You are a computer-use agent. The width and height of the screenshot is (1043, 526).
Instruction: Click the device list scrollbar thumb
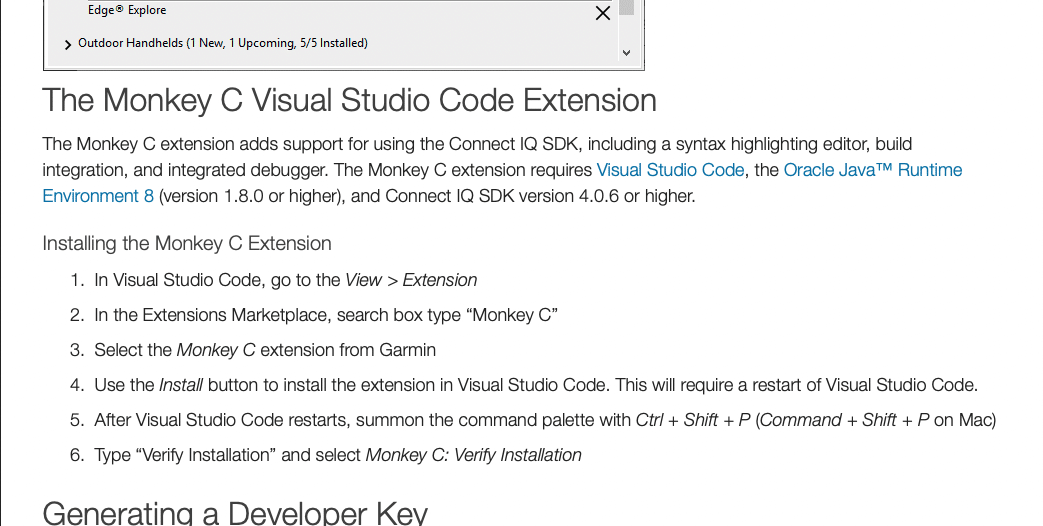(x=626, y=8)
